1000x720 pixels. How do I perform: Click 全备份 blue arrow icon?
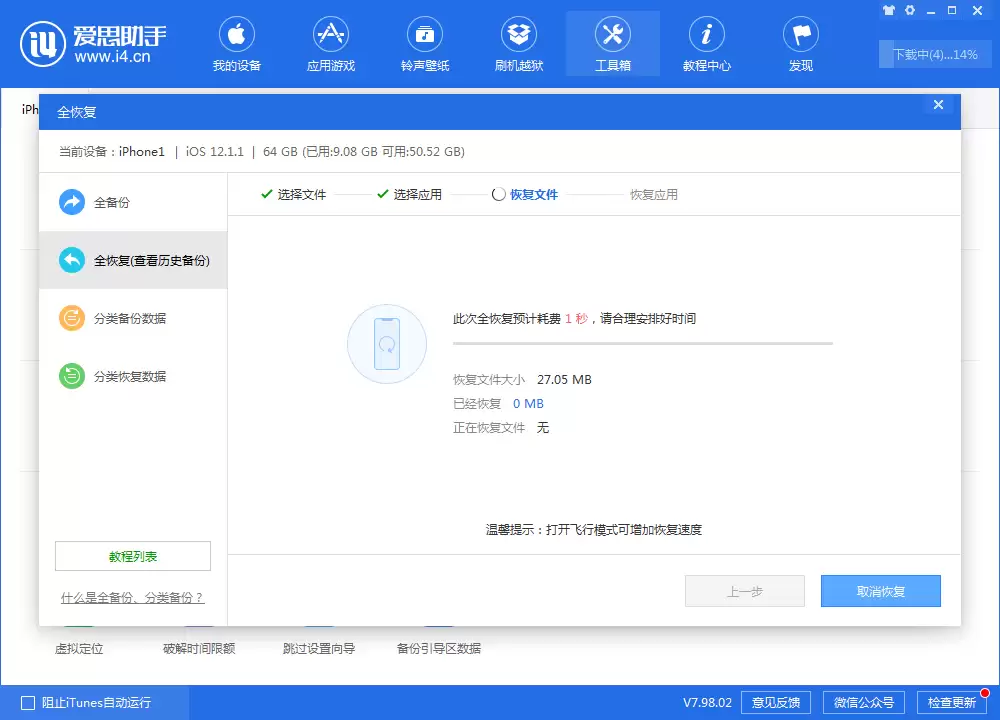(x=72, y=202)
